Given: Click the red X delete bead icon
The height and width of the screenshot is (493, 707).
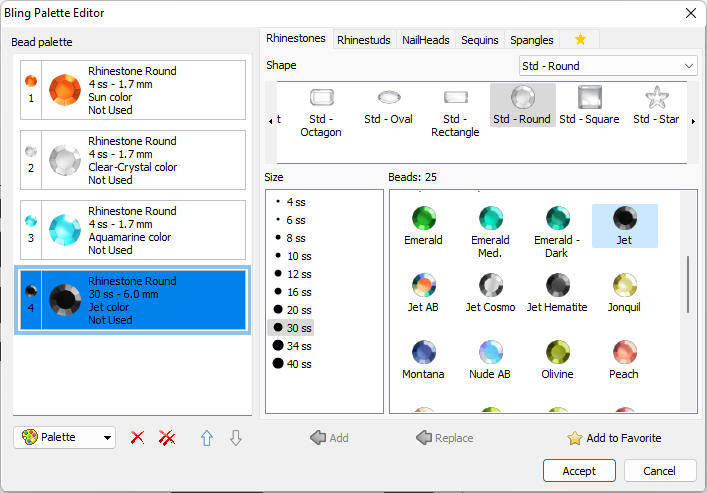Looking at the screenshot, I should tap(138, 438).
